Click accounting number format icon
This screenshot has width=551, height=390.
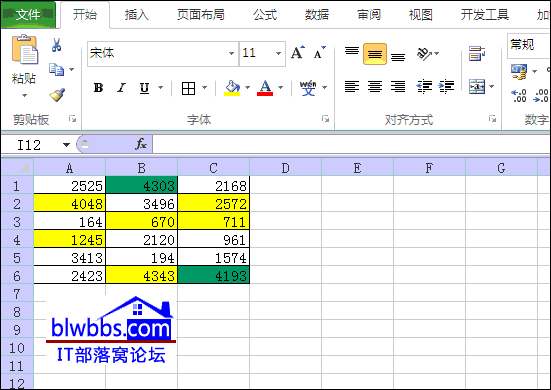519,72
